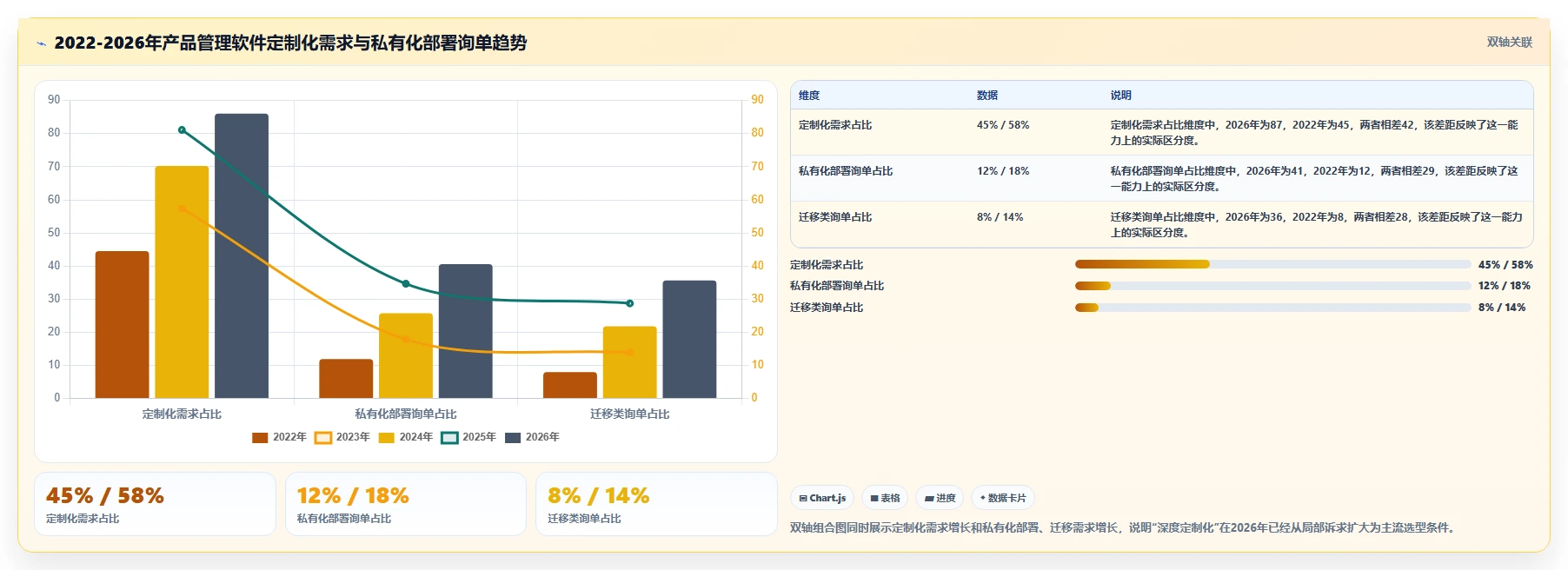This screenshot has height=570, width=1568.
Task: Click the 私有化部署询单占比 progress bar
Action: point(1272,286)
